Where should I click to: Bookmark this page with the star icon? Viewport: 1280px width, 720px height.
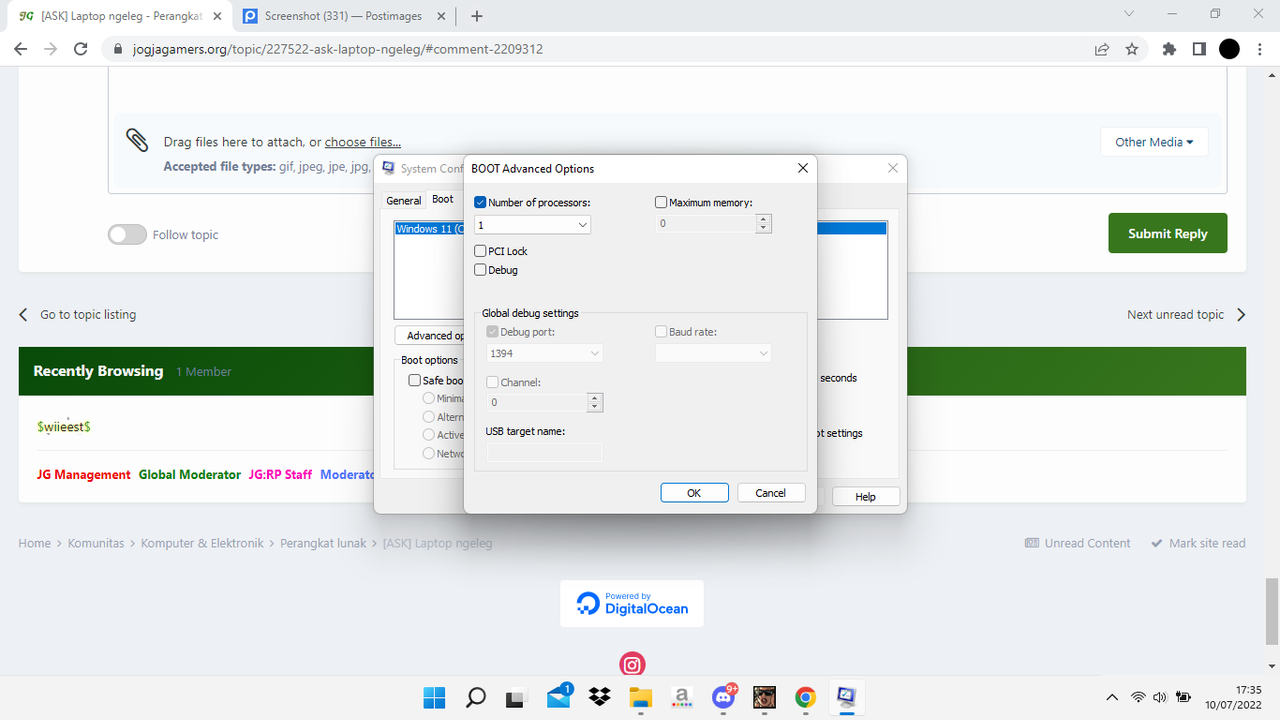click(1132, 49)
